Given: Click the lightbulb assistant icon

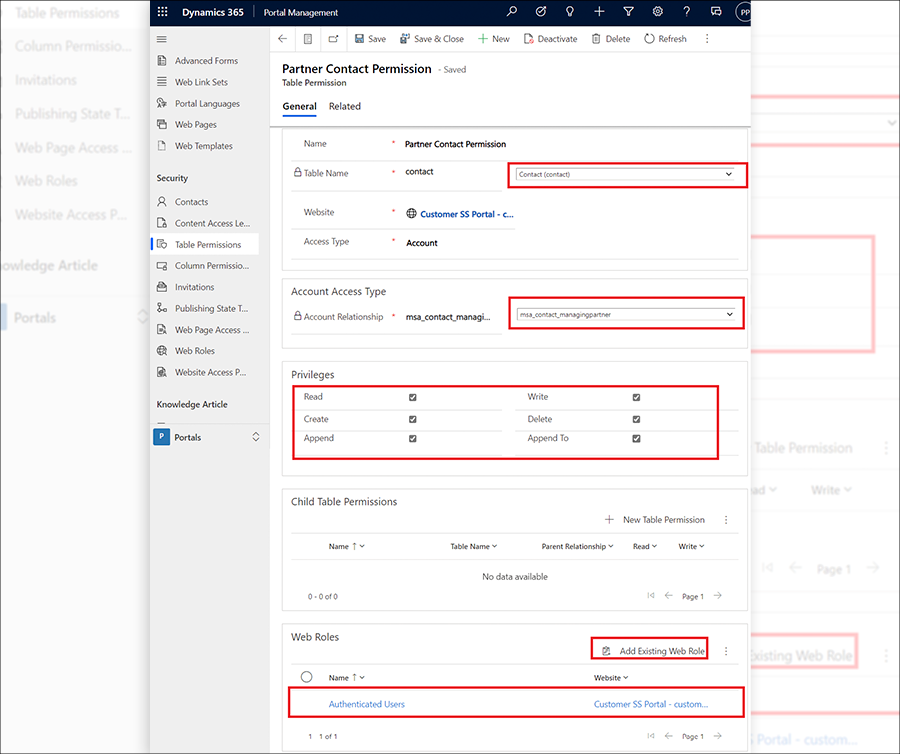Looking at the screenshot, I should pos(570,12).
